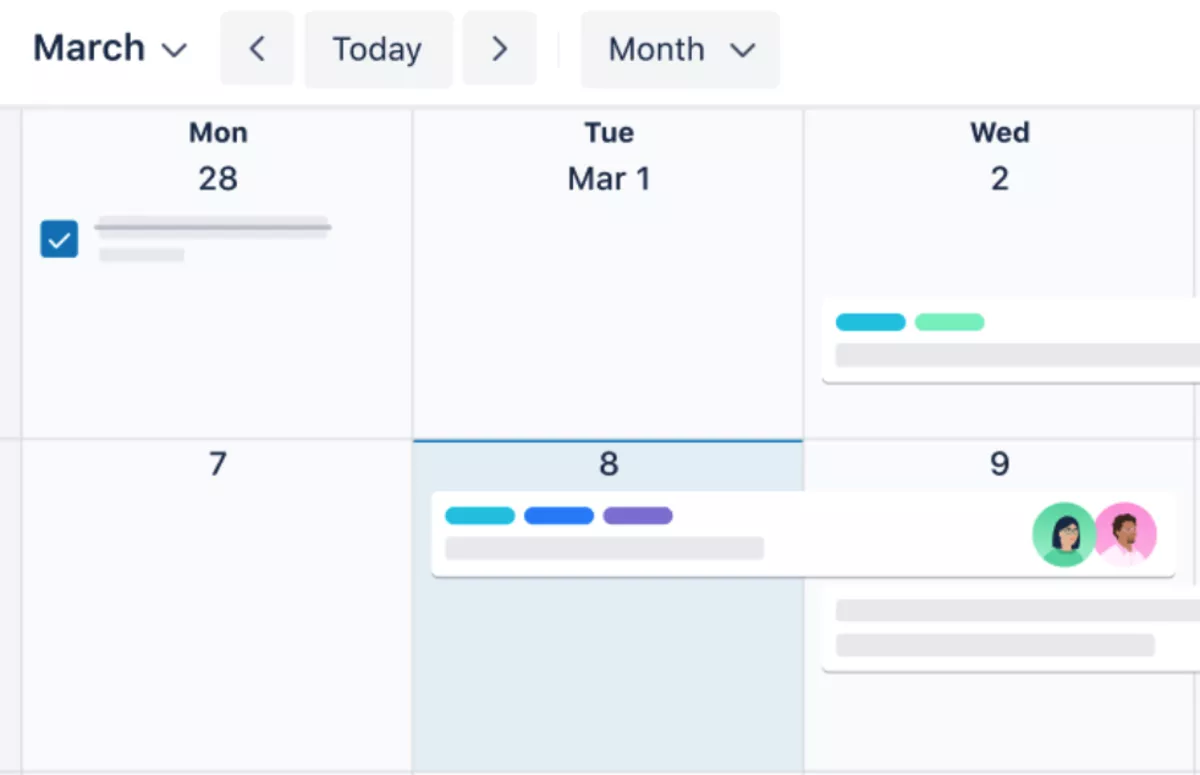
Task: Open the March month picker dropdown
Action: tap(110, 47)
